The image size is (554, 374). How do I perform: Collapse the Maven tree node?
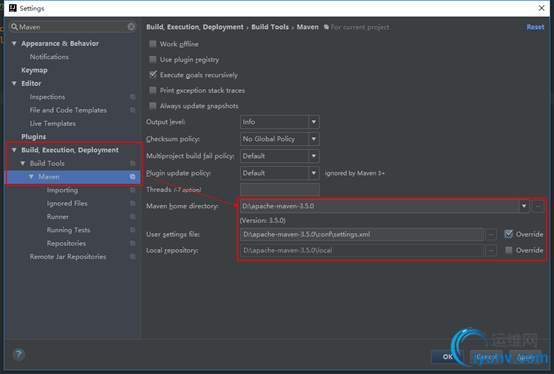[31, 177]
